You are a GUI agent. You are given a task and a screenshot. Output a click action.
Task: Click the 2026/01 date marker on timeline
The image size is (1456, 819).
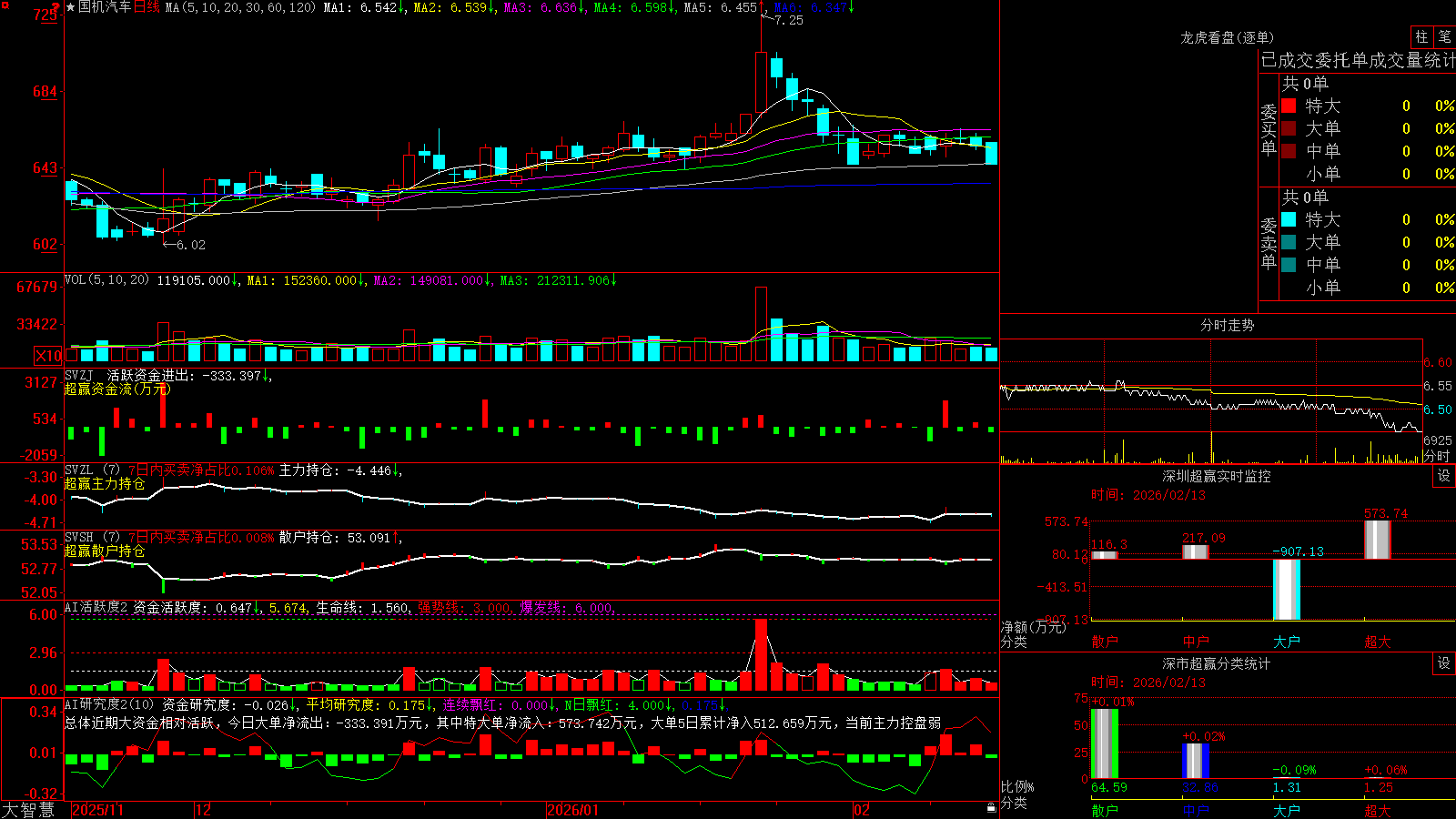click(x=573, y=810)
